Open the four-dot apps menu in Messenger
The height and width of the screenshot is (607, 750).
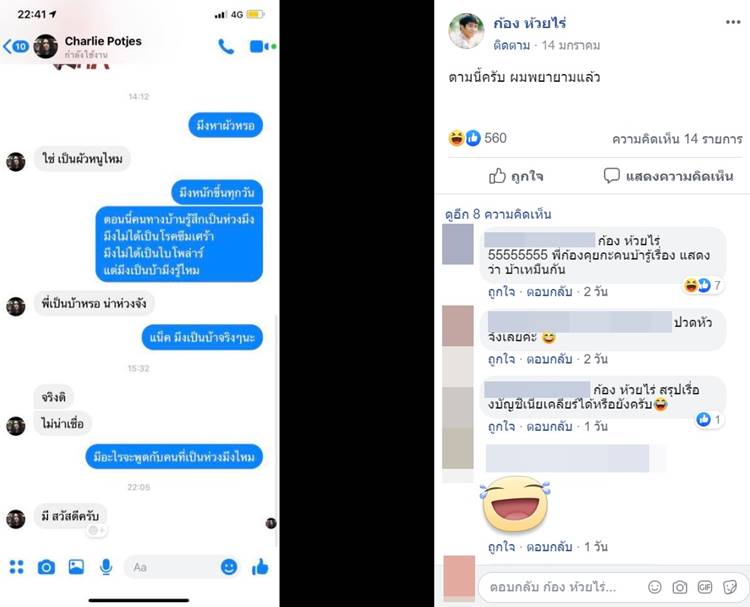point(17,567)
